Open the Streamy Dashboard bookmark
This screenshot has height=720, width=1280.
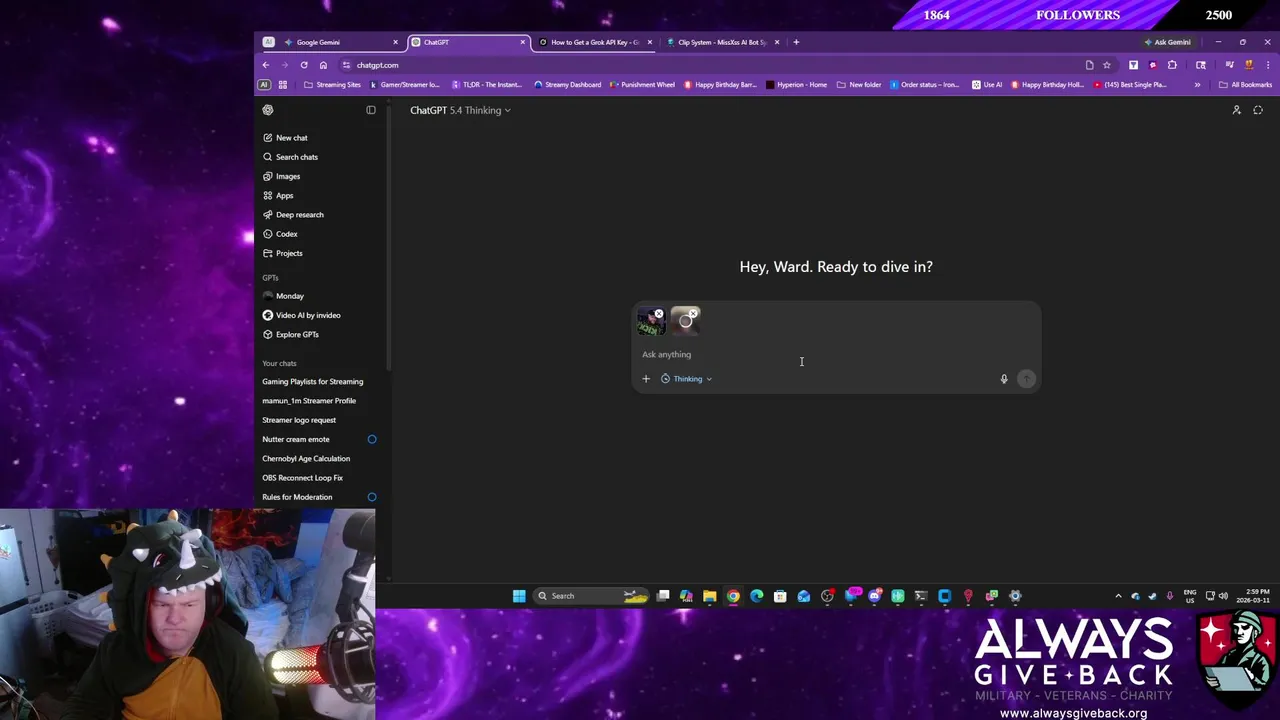(x=567, y=85)
